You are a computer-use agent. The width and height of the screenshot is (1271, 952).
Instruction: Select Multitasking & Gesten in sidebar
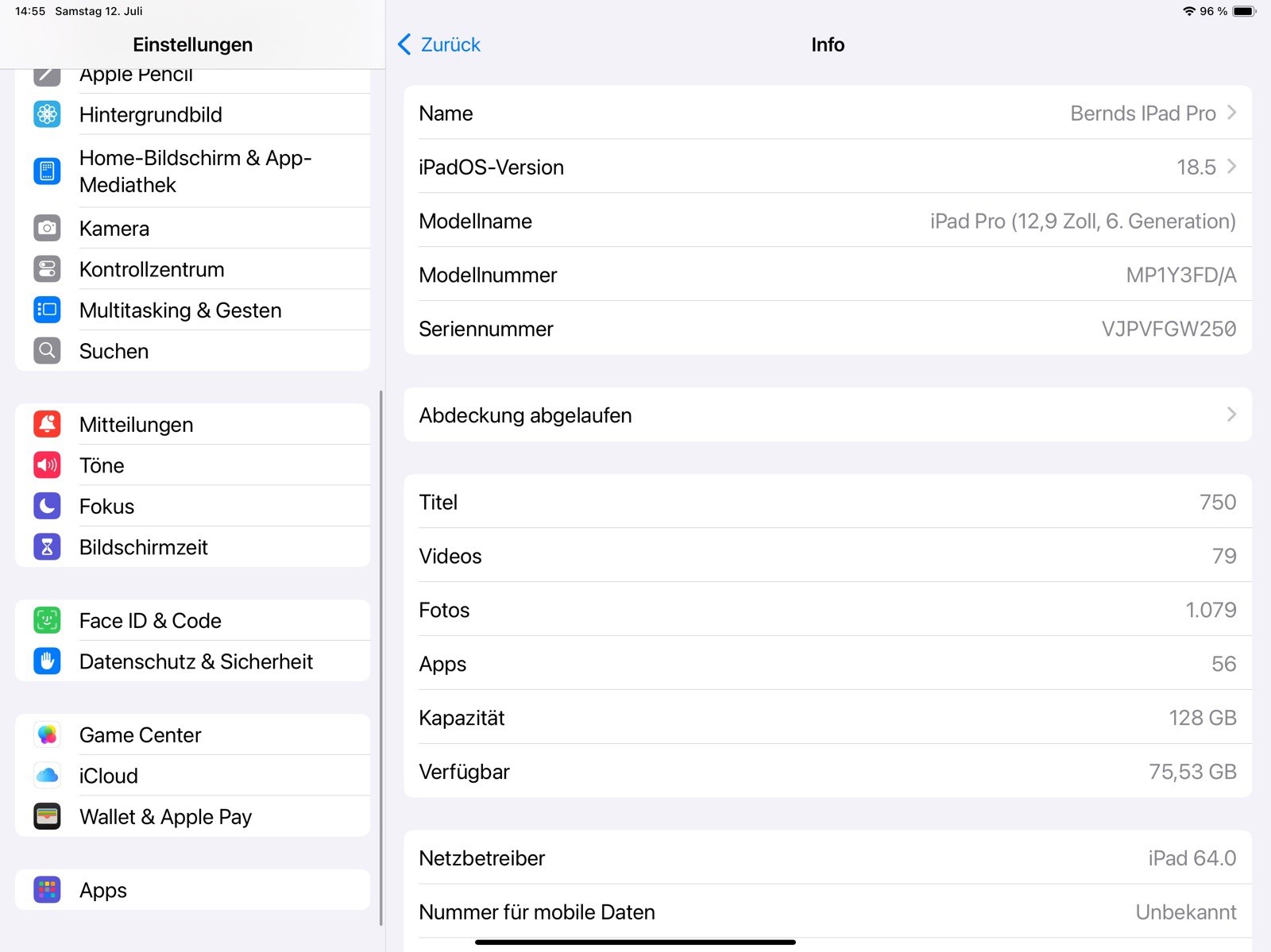193,310
